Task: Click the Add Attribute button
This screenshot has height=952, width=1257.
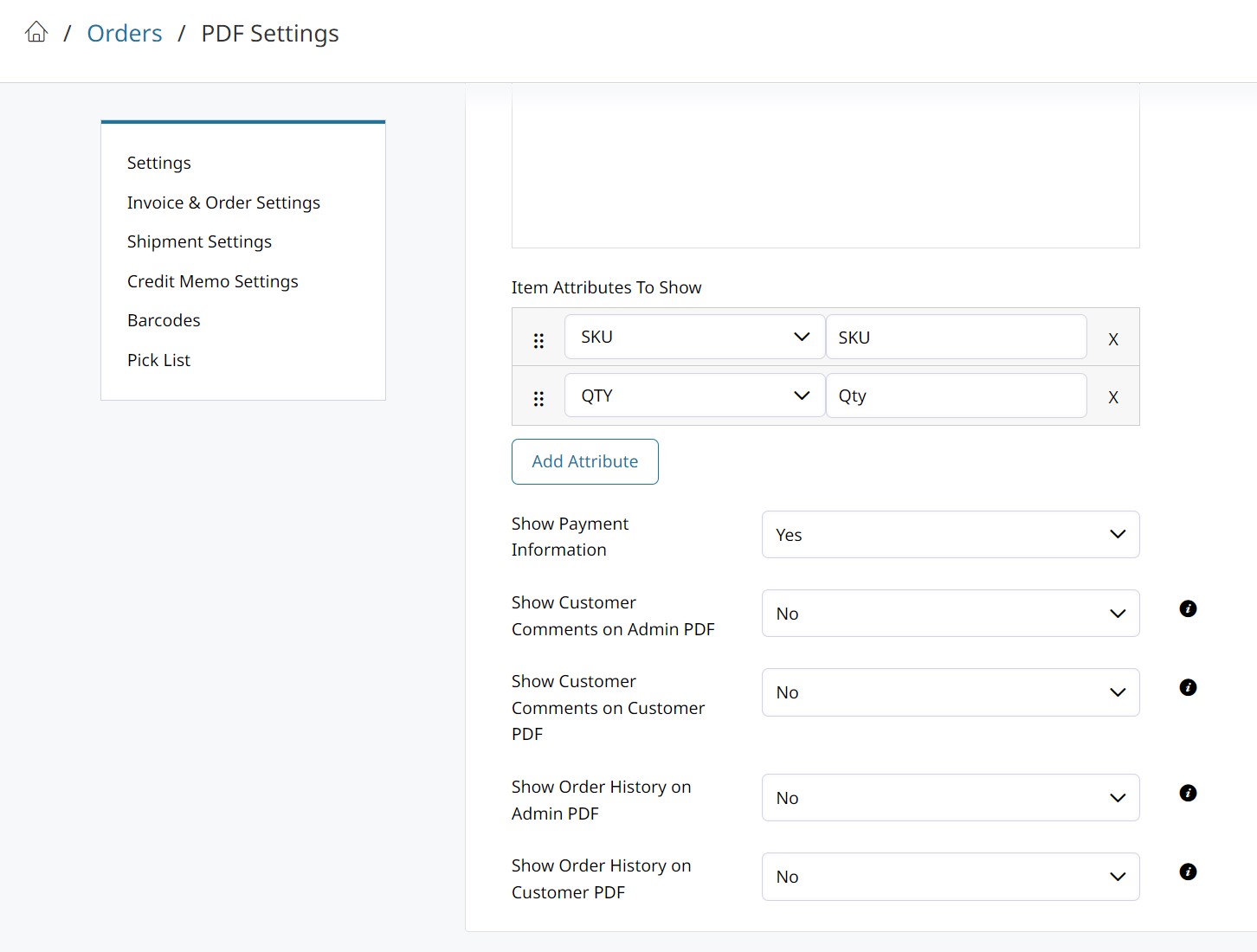Action: (x=584, y=461)
